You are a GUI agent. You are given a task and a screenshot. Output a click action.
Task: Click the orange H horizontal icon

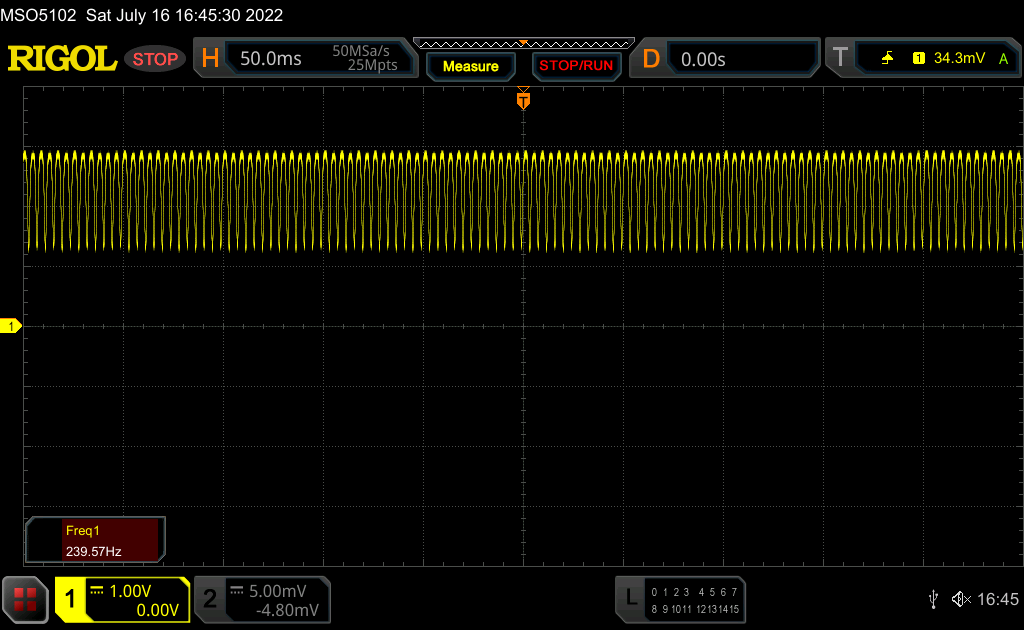[210, 59]
